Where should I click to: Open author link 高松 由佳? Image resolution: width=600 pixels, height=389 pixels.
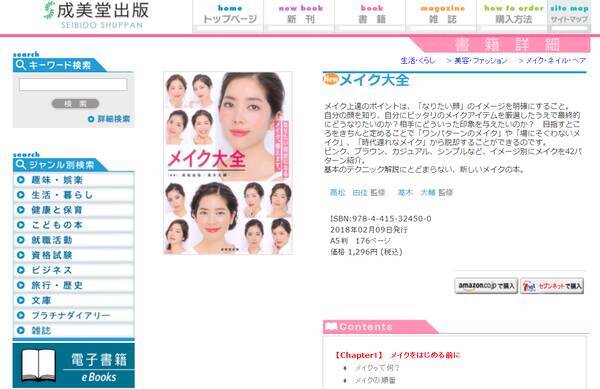tap(349, 192)
